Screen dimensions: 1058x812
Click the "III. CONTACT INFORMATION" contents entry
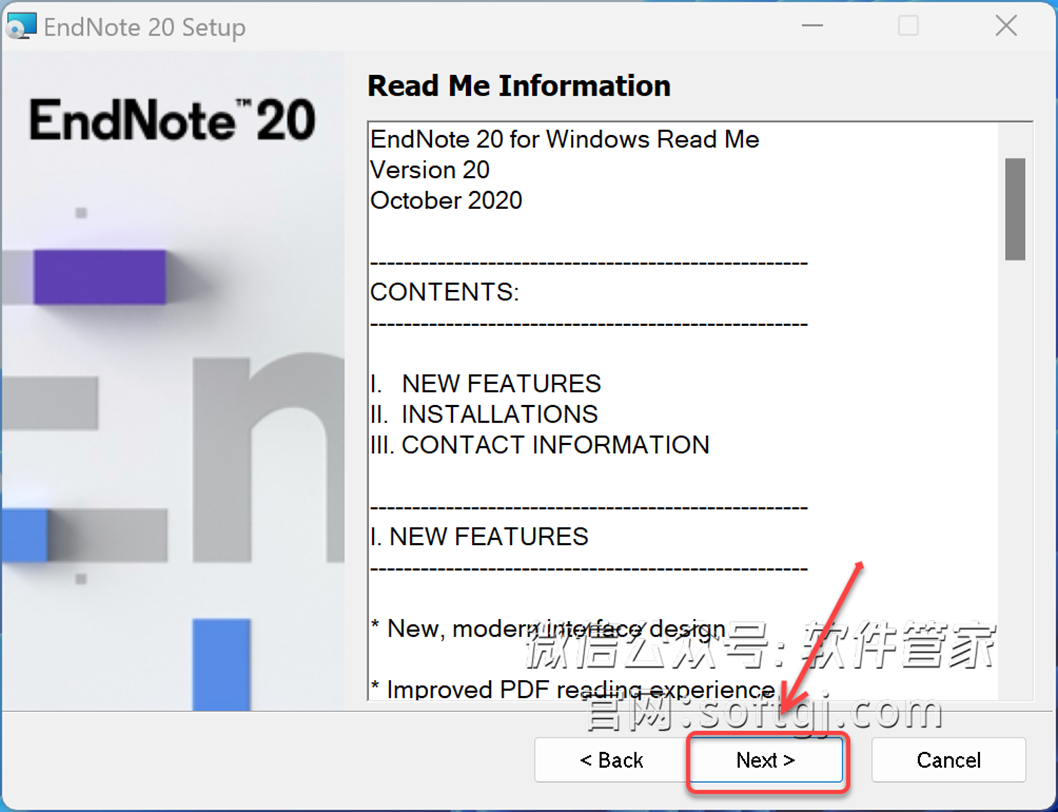click(x=540, y=445)
